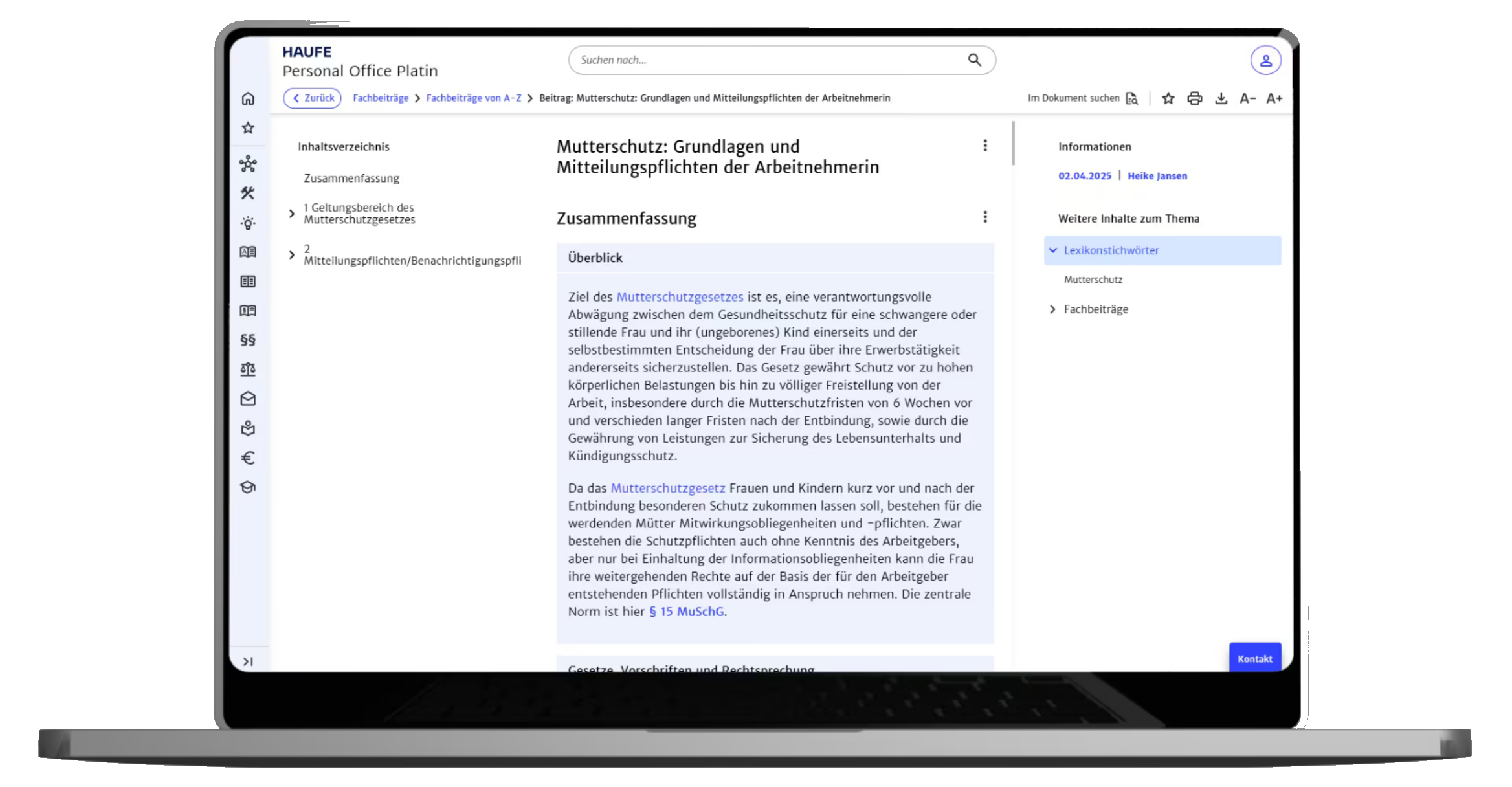Expand the sidebar with bottom arrow
Screen dimensions: 1512x787
pyautogui.click(x=248, y=661)
